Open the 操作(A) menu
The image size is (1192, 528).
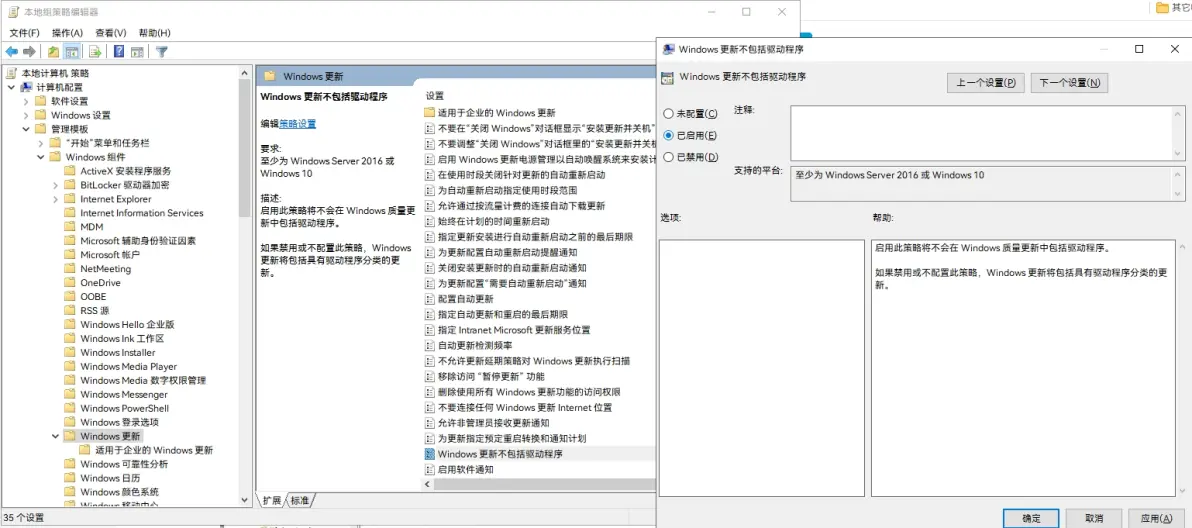(x=67, y=33)
